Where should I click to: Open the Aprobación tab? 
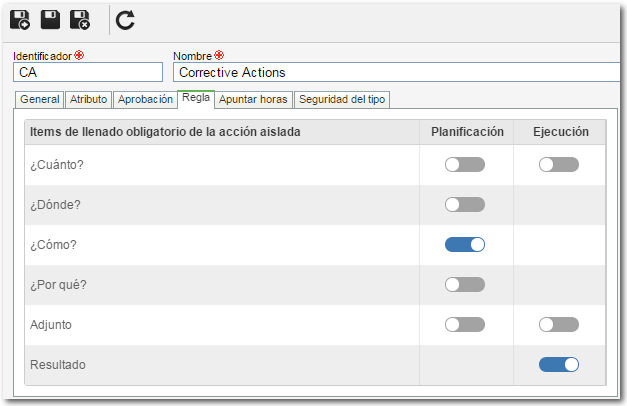tap(145, 99)
